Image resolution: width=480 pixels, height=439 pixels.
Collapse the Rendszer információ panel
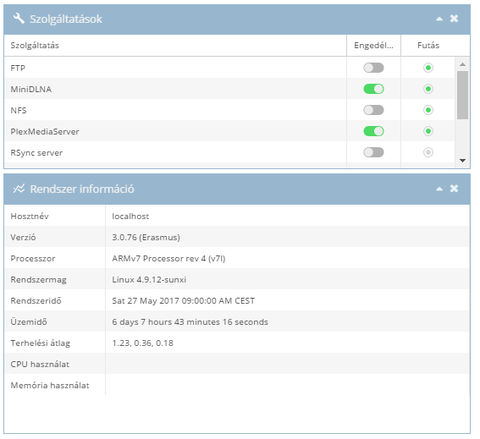pos(439,189)
